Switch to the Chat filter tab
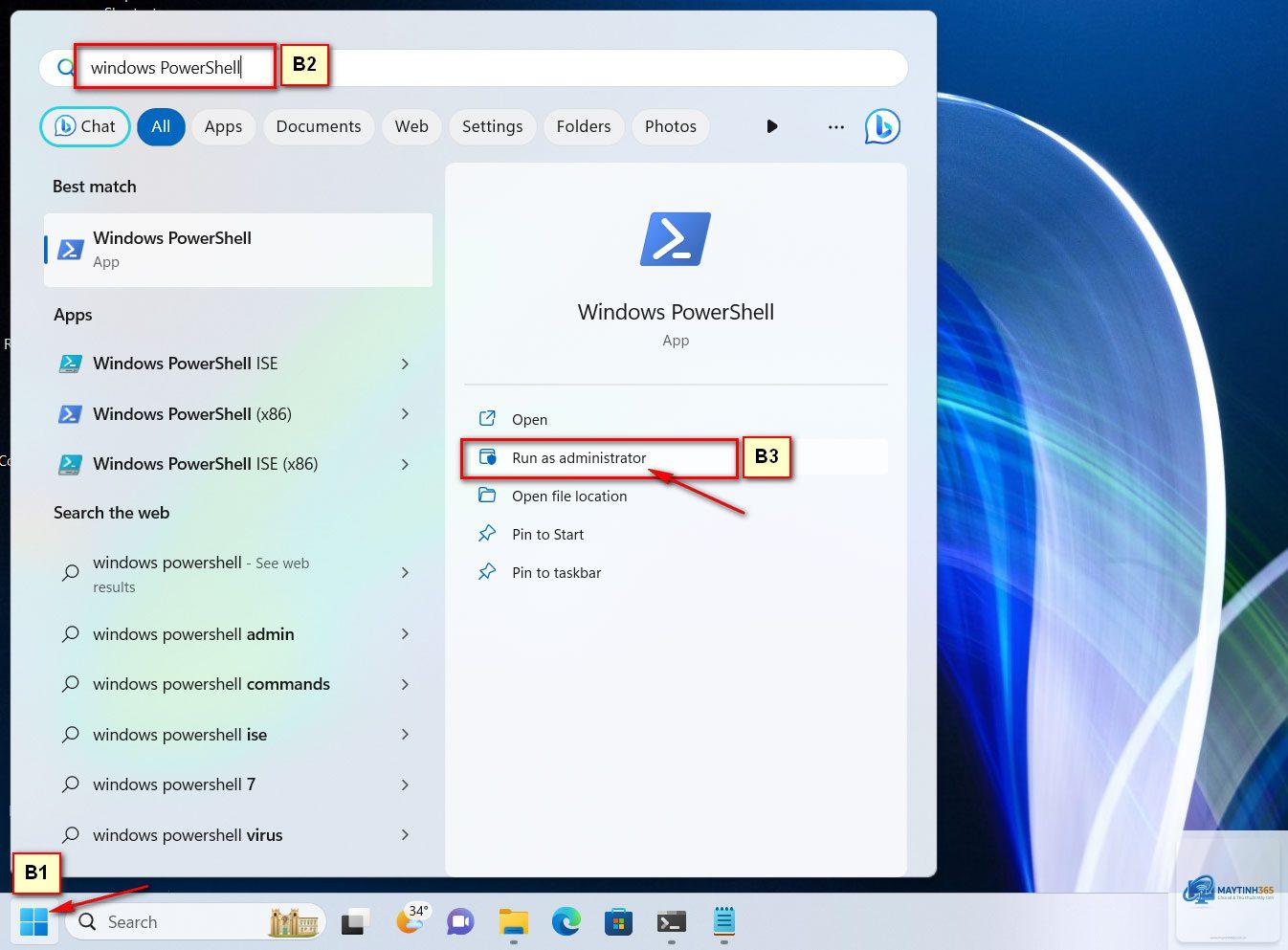Viewport: 1288px width, 950px height. point(85,126)
